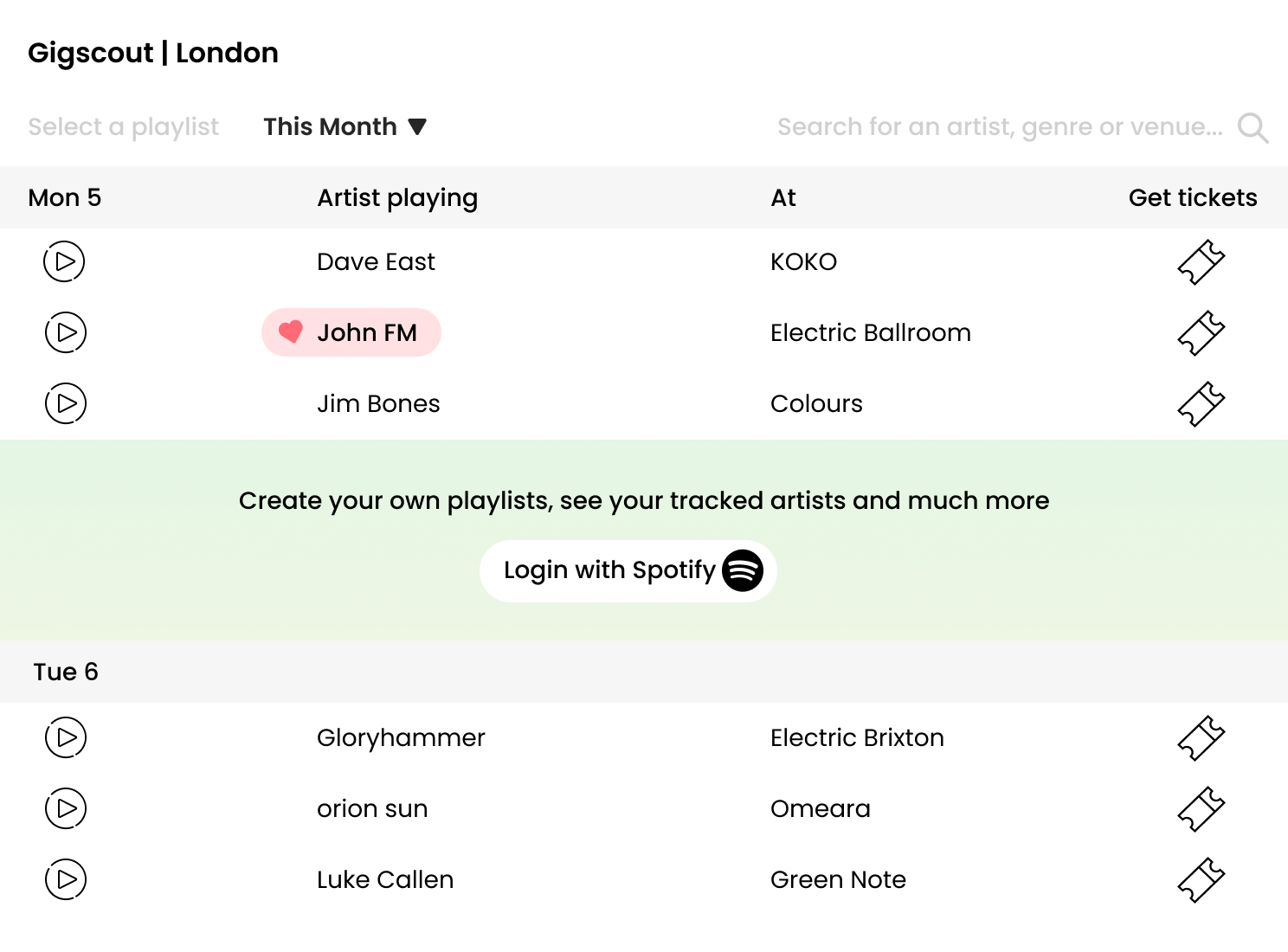Play preview for John FM
1288x952 pixels.
coord(65,332)
